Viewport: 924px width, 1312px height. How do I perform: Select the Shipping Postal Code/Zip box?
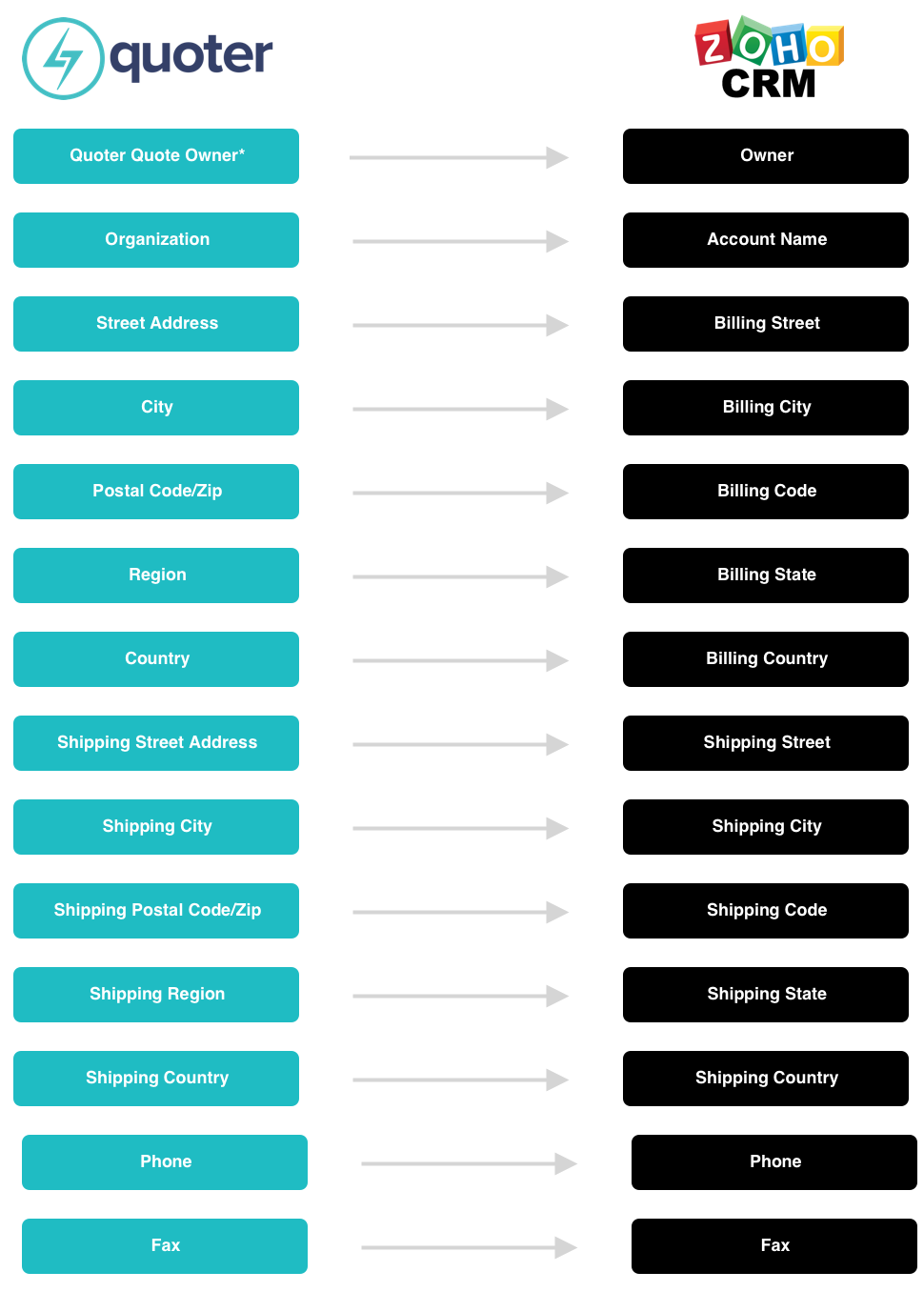coord(156,911)
